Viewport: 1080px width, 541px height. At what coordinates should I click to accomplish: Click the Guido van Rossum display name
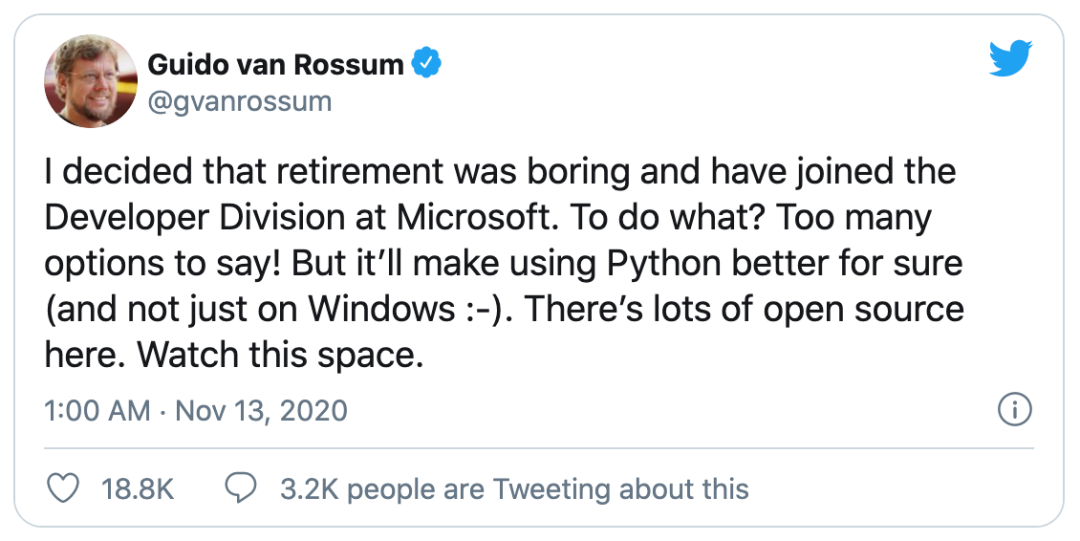click(275, 65)
